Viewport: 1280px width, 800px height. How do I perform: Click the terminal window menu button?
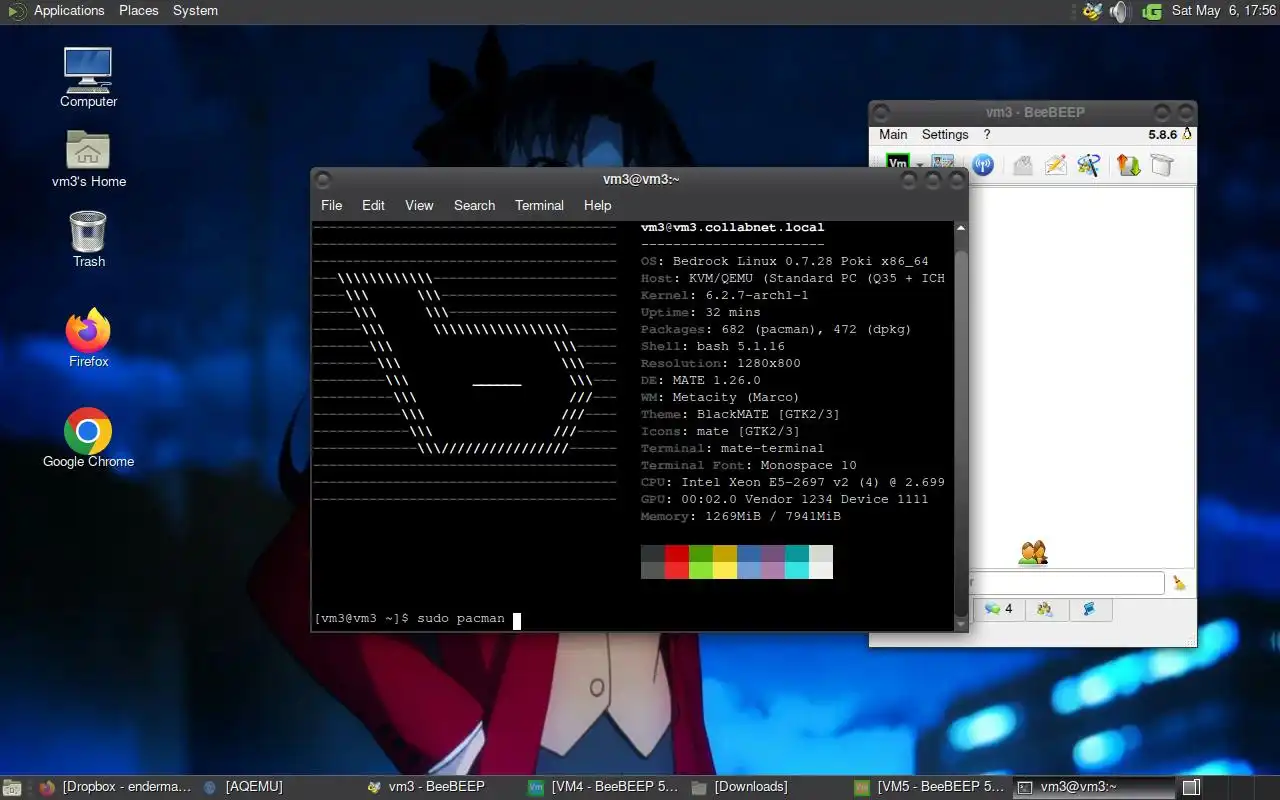323,180
